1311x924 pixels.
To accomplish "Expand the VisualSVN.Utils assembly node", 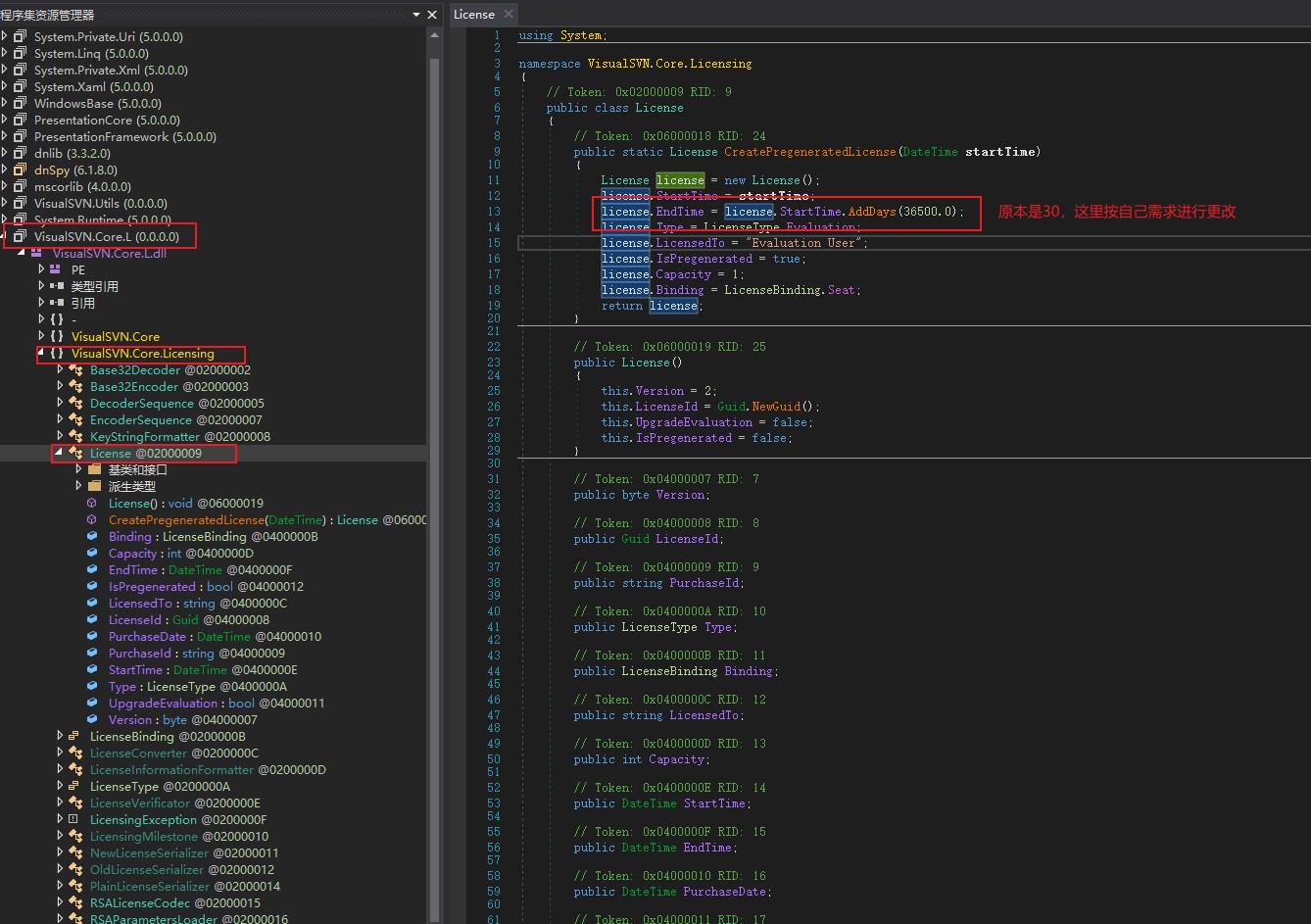I will pos(5,203).
